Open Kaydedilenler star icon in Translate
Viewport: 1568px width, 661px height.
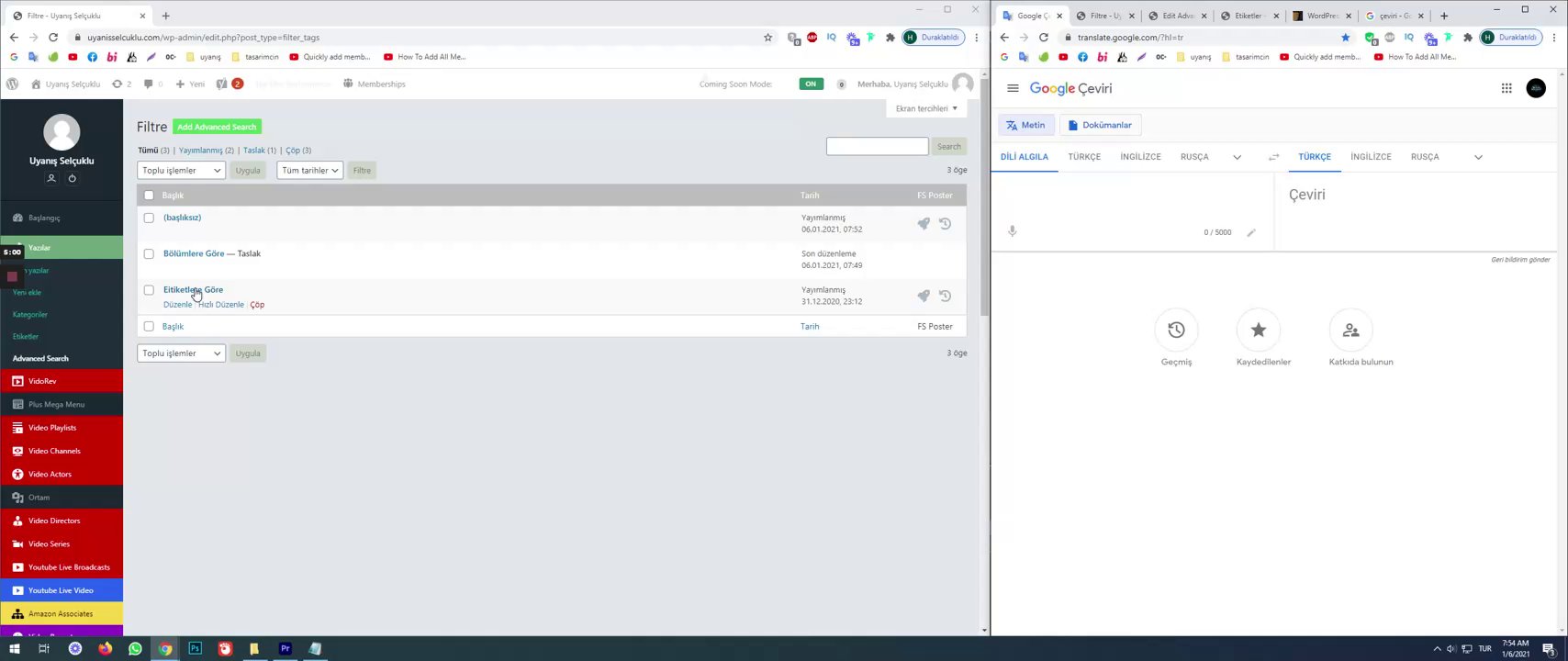click(1259, 330)
